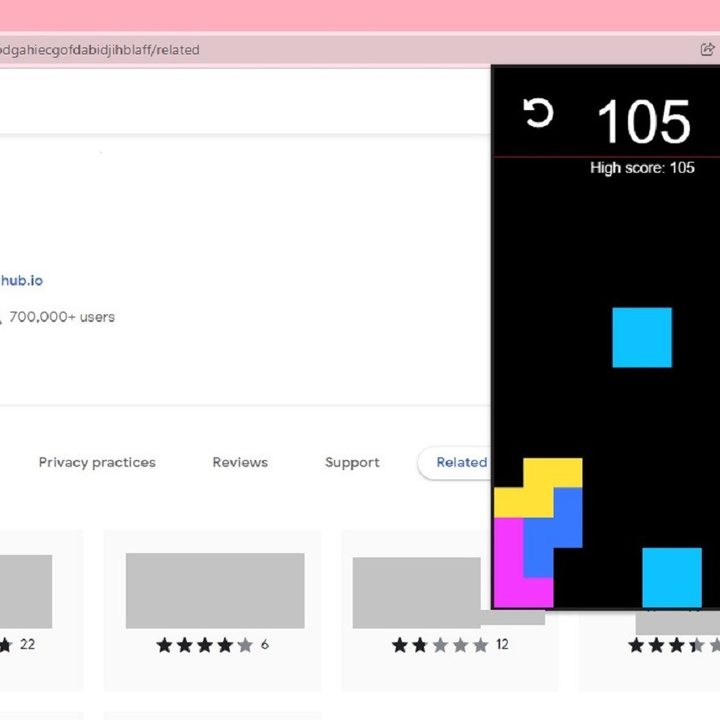Open related extension thumbnail rated 6 reviews
This screenshot has width=720, height=720.
tap(215, 591)
